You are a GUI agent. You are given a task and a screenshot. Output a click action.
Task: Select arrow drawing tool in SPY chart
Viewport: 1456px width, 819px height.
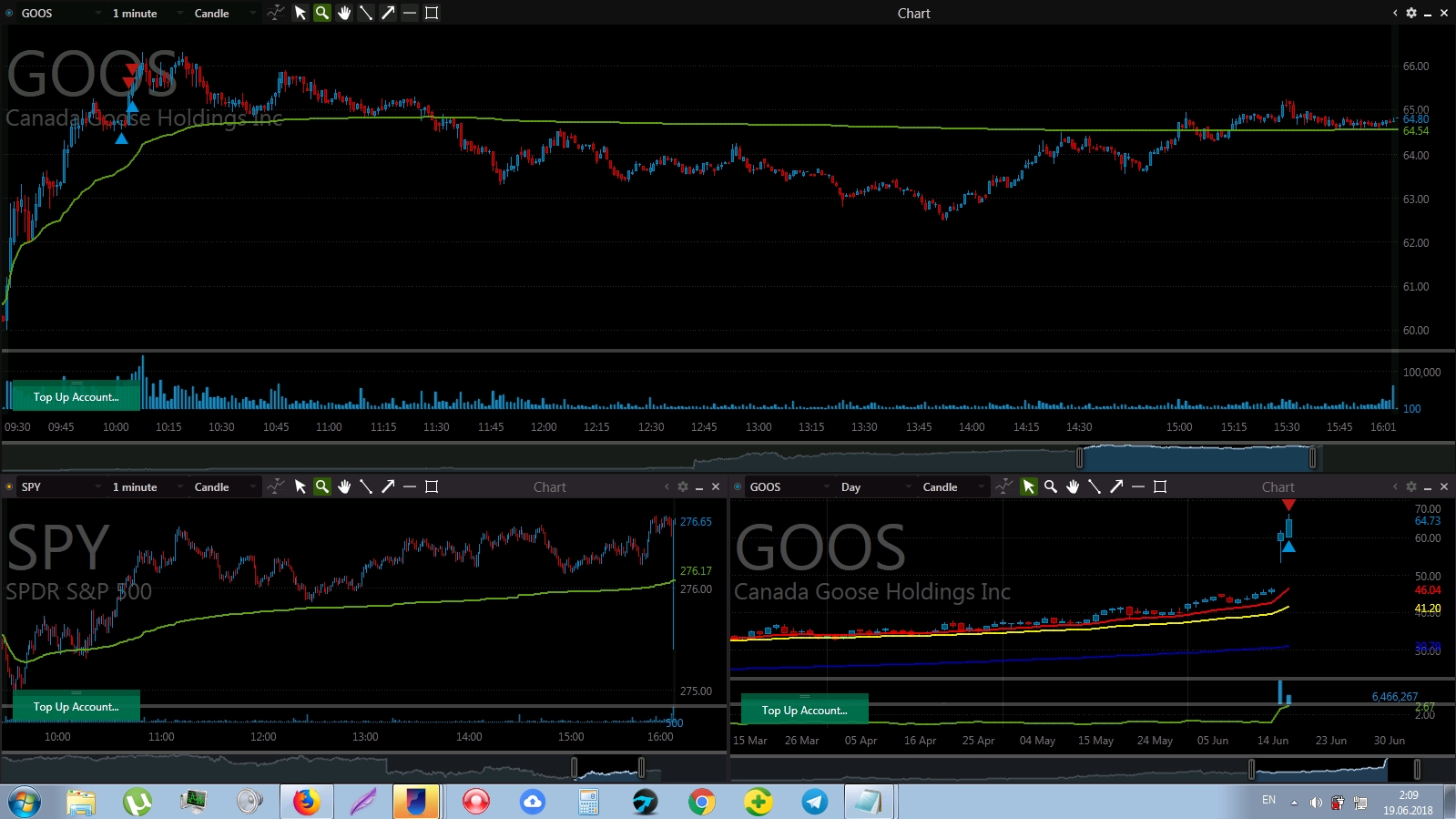(388, 486)
